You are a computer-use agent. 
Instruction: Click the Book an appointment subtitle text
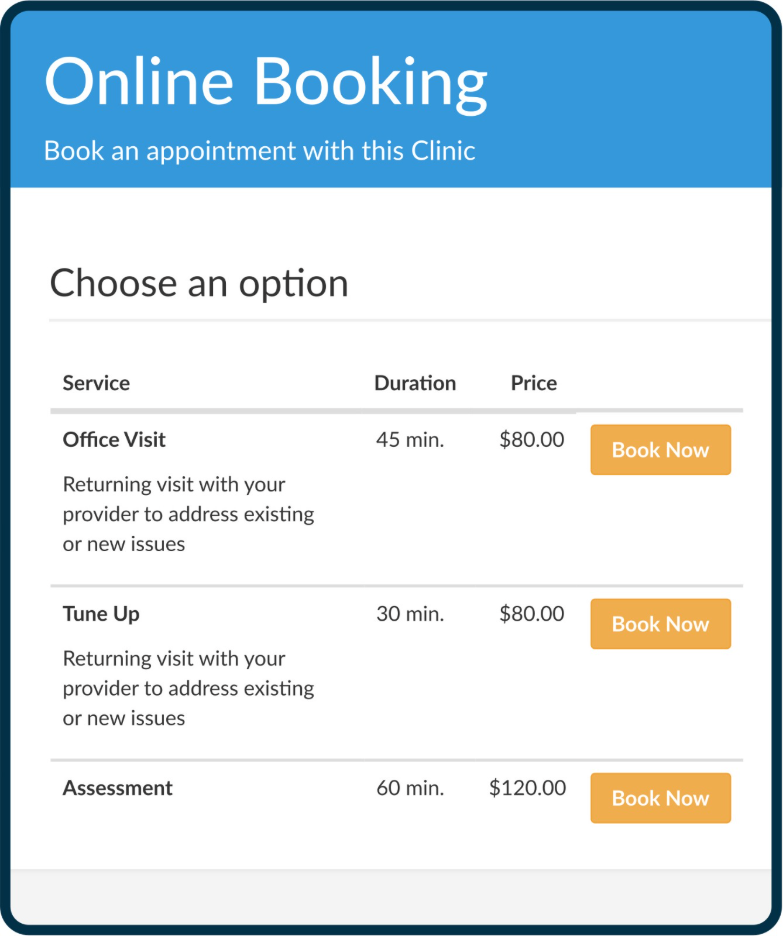pyautogui.click(x=259, y=151)
